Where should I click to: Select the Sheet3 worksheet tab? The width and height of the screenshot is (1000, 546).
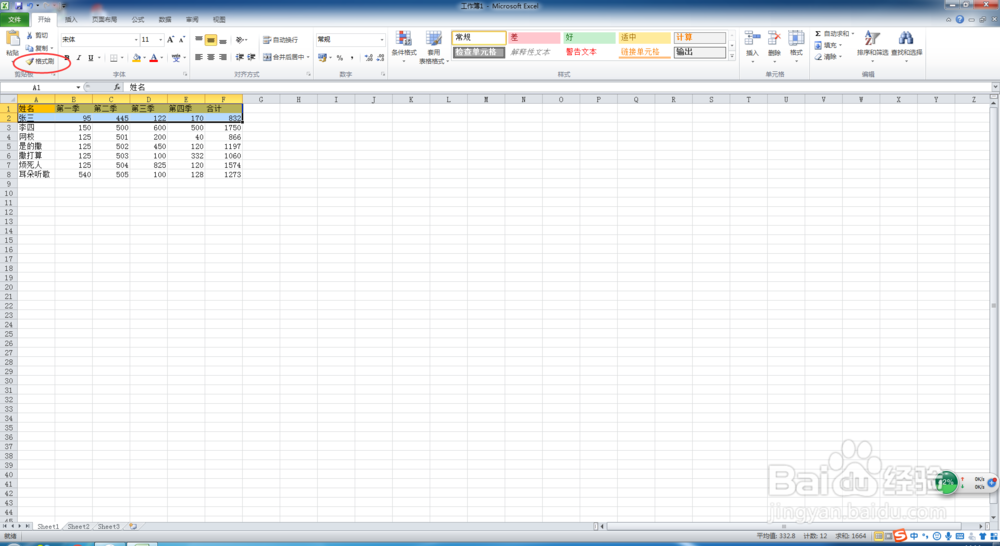click(x=108, y=527)
